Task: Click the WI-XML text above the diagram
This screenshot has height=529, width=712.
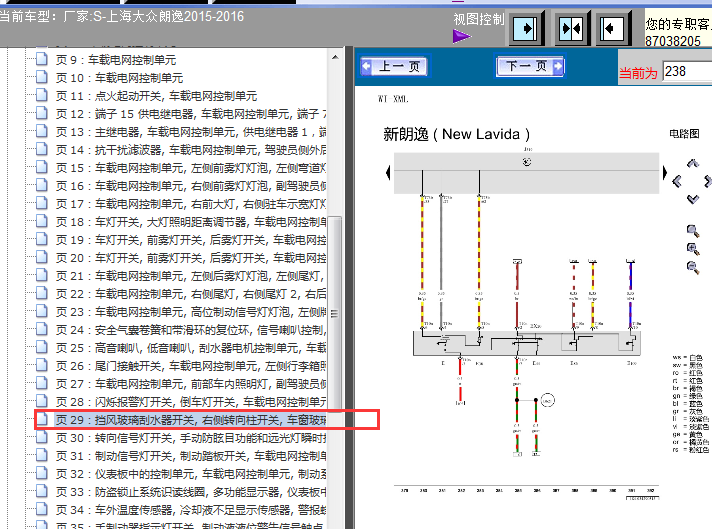Action: [x=393, y=99]
